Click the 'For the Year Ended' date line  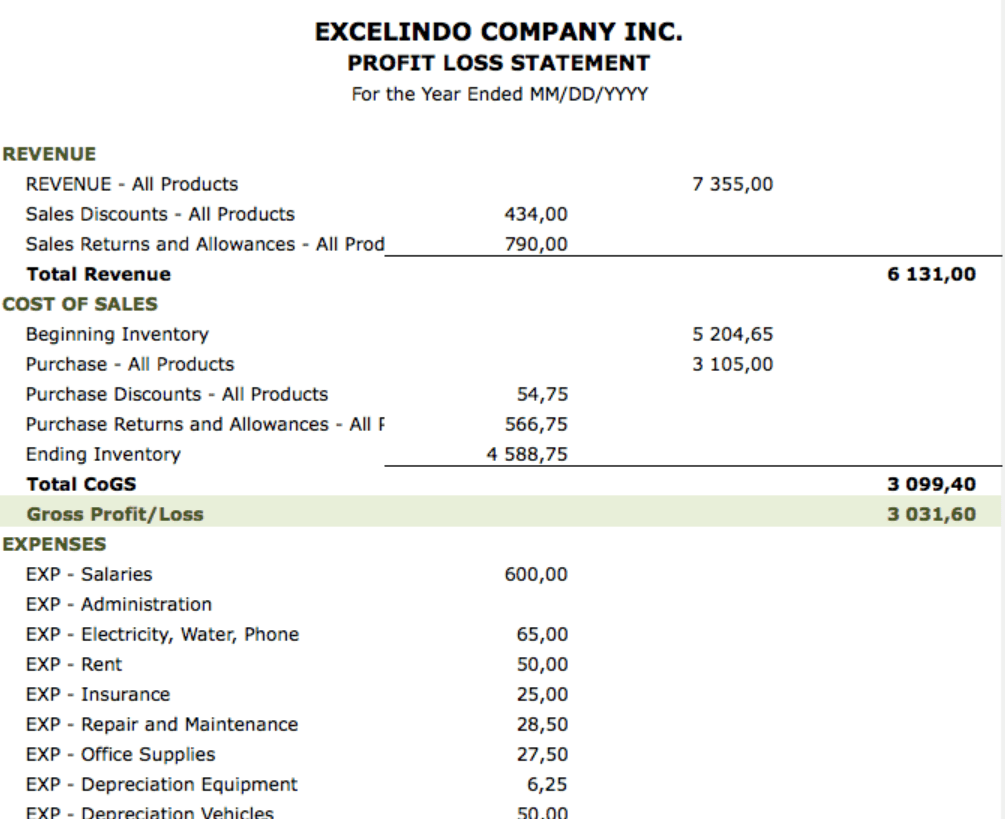(x=498, y=94)
